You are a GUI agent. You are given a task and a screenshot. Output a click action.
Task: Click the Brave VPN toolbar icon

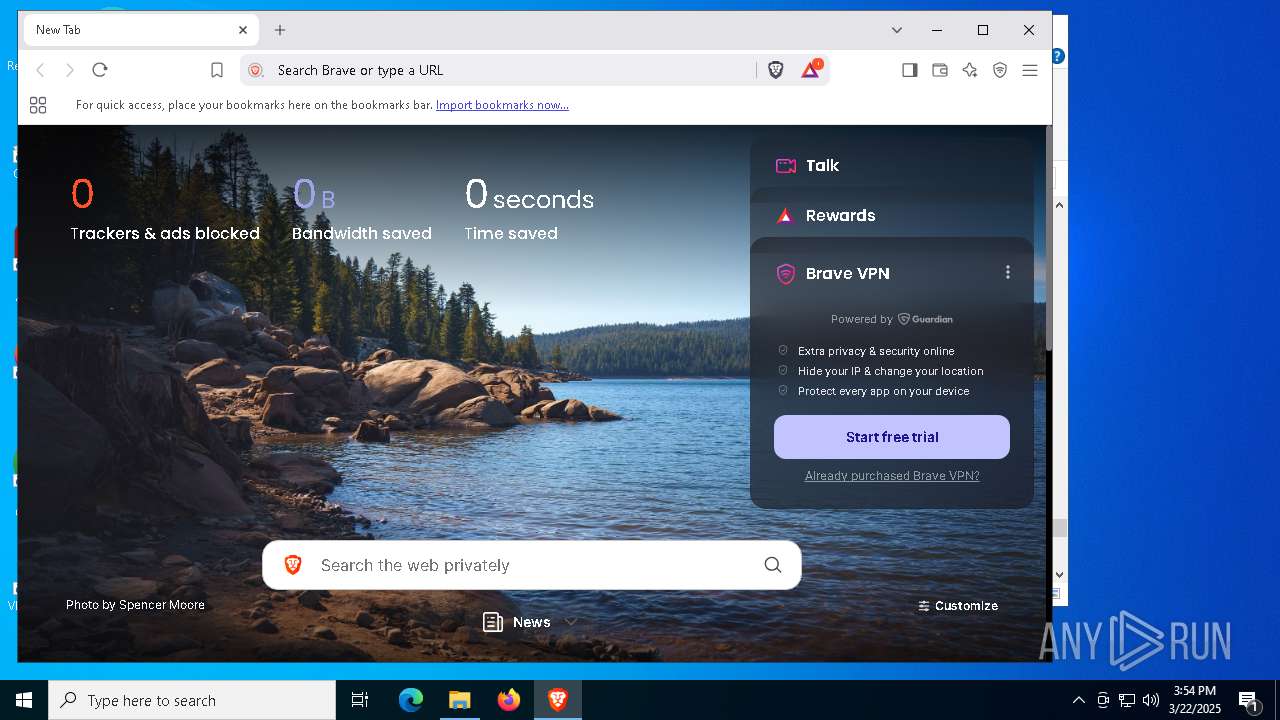[1000, 70]
